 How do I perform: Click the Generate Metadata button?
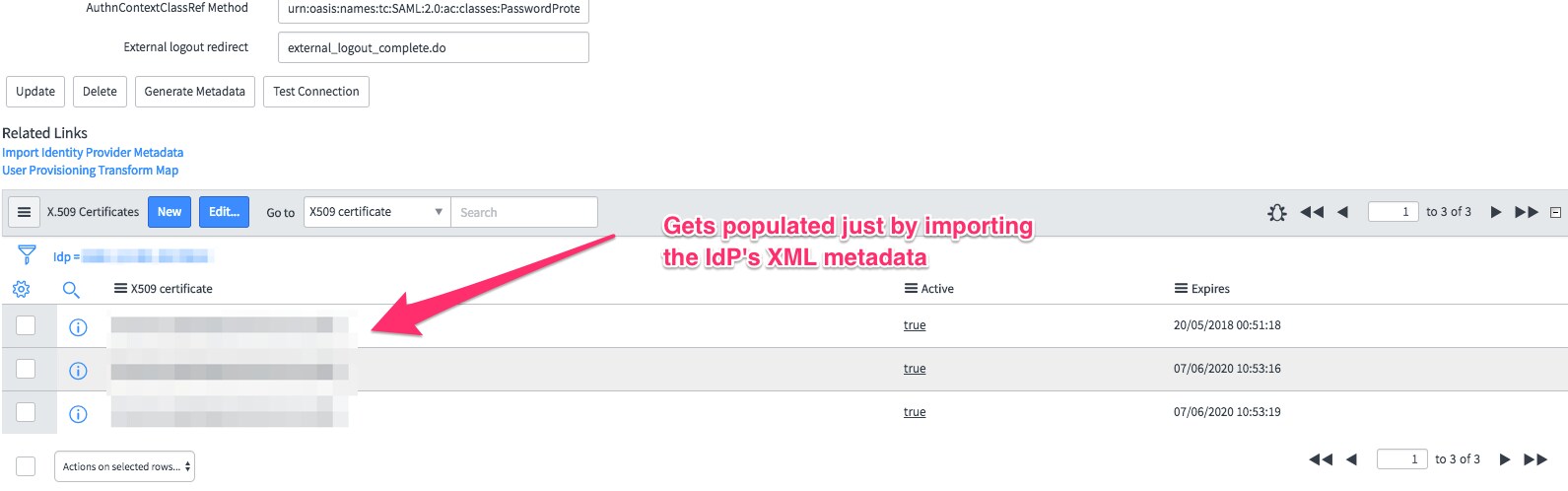[195, 92]
